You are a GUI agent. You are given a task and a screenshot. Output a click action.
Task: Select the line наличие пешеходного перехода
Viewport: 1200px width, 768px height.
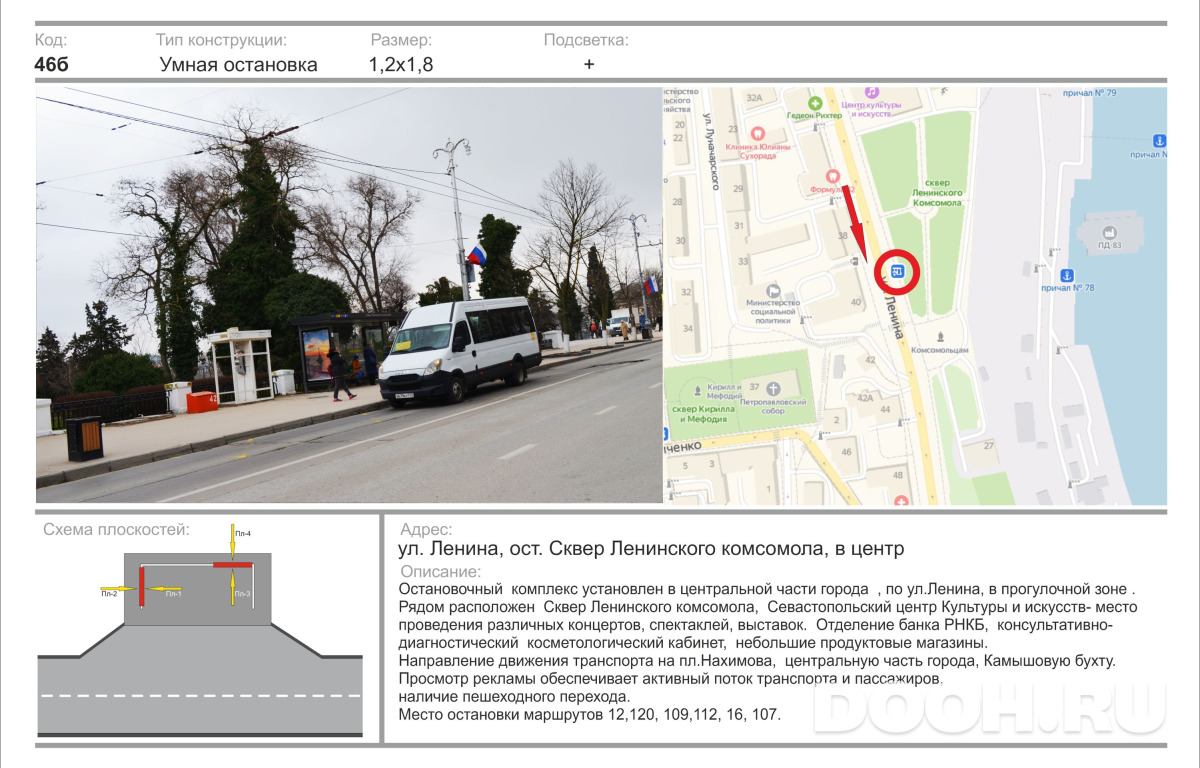[515, 696]
